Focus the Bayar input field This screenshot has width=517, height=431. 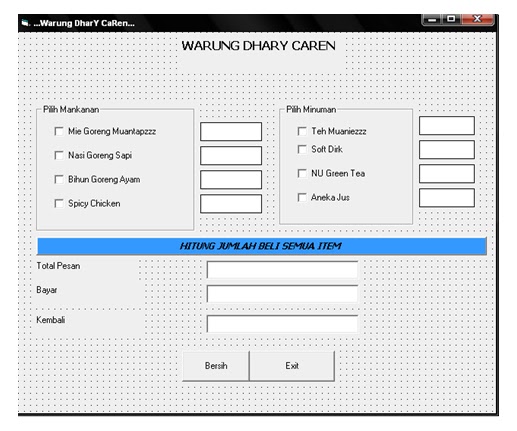tap(282, 294)
